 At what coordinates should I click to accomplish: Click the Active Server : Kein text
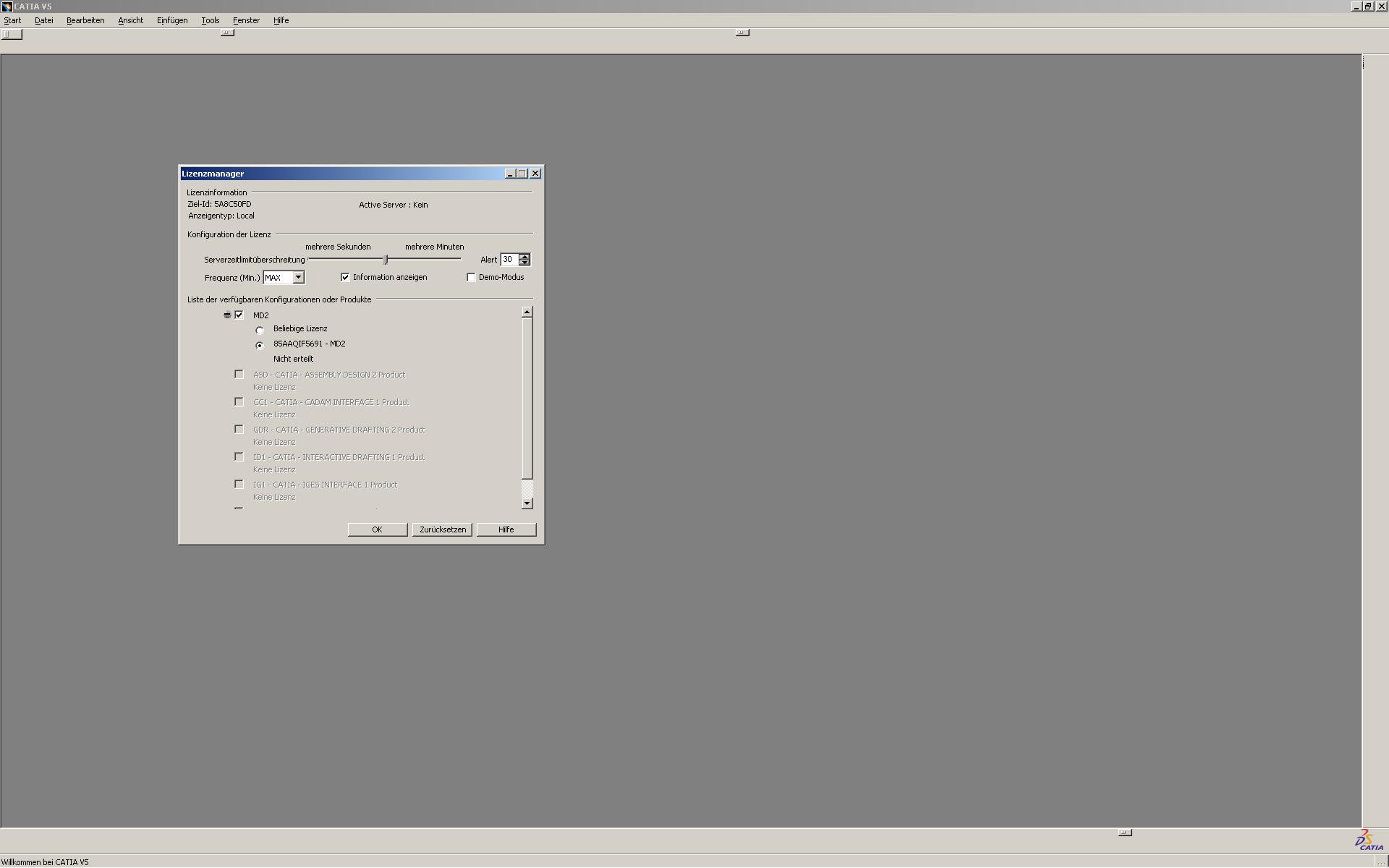click(394, 205)
